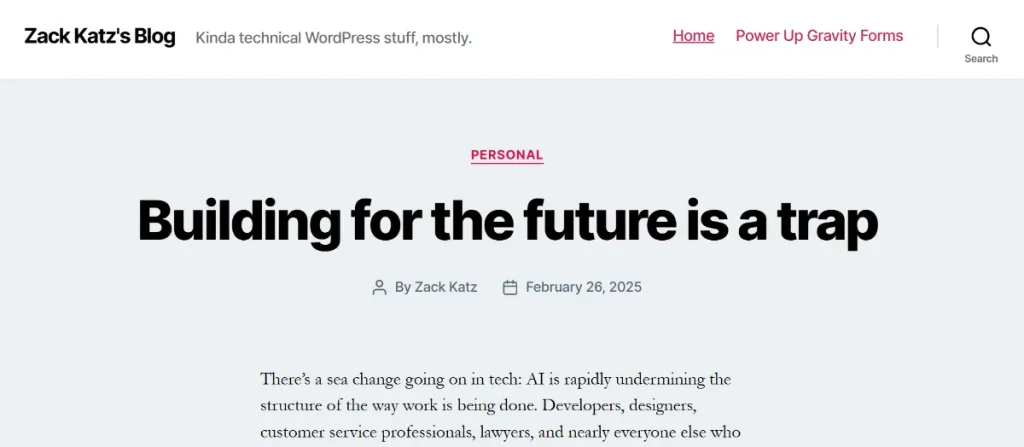This screenshot has width=1024, height=447.
Task: Open the PERSONAL category link
Action: coord(507,155)
